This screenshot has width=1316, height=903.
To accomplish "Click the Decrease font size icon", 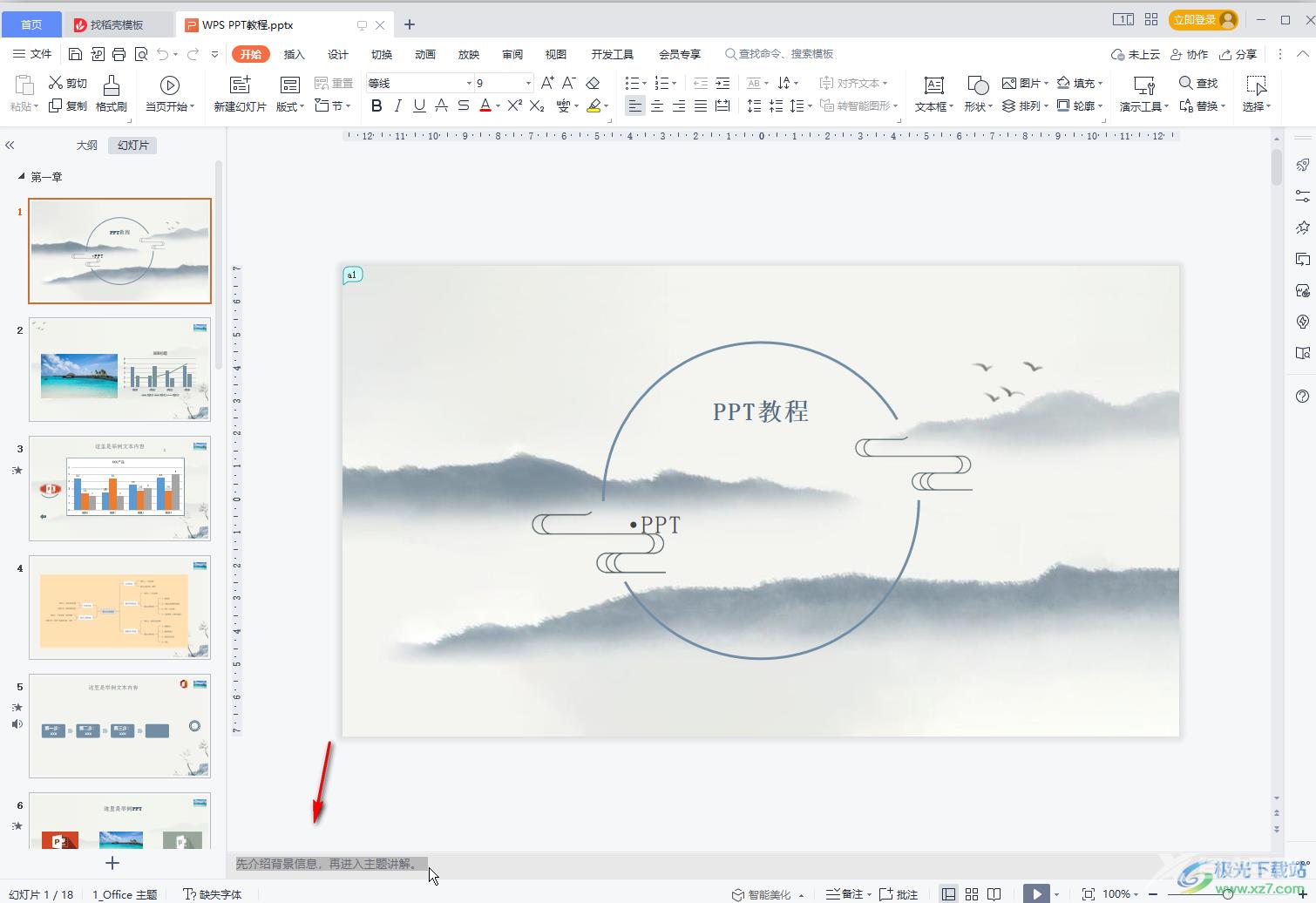I will [x=569, y=83].
